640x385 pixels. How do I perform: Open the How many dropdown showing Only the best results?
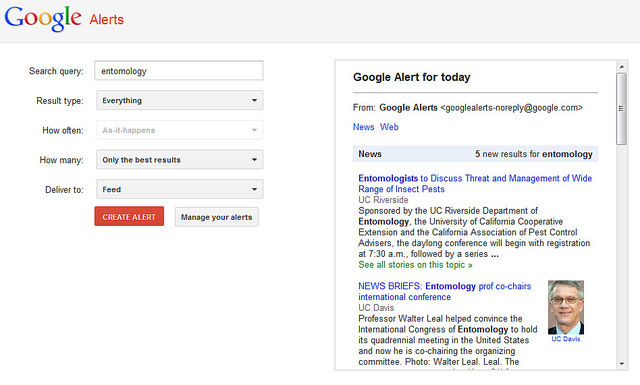click(180, 160)
